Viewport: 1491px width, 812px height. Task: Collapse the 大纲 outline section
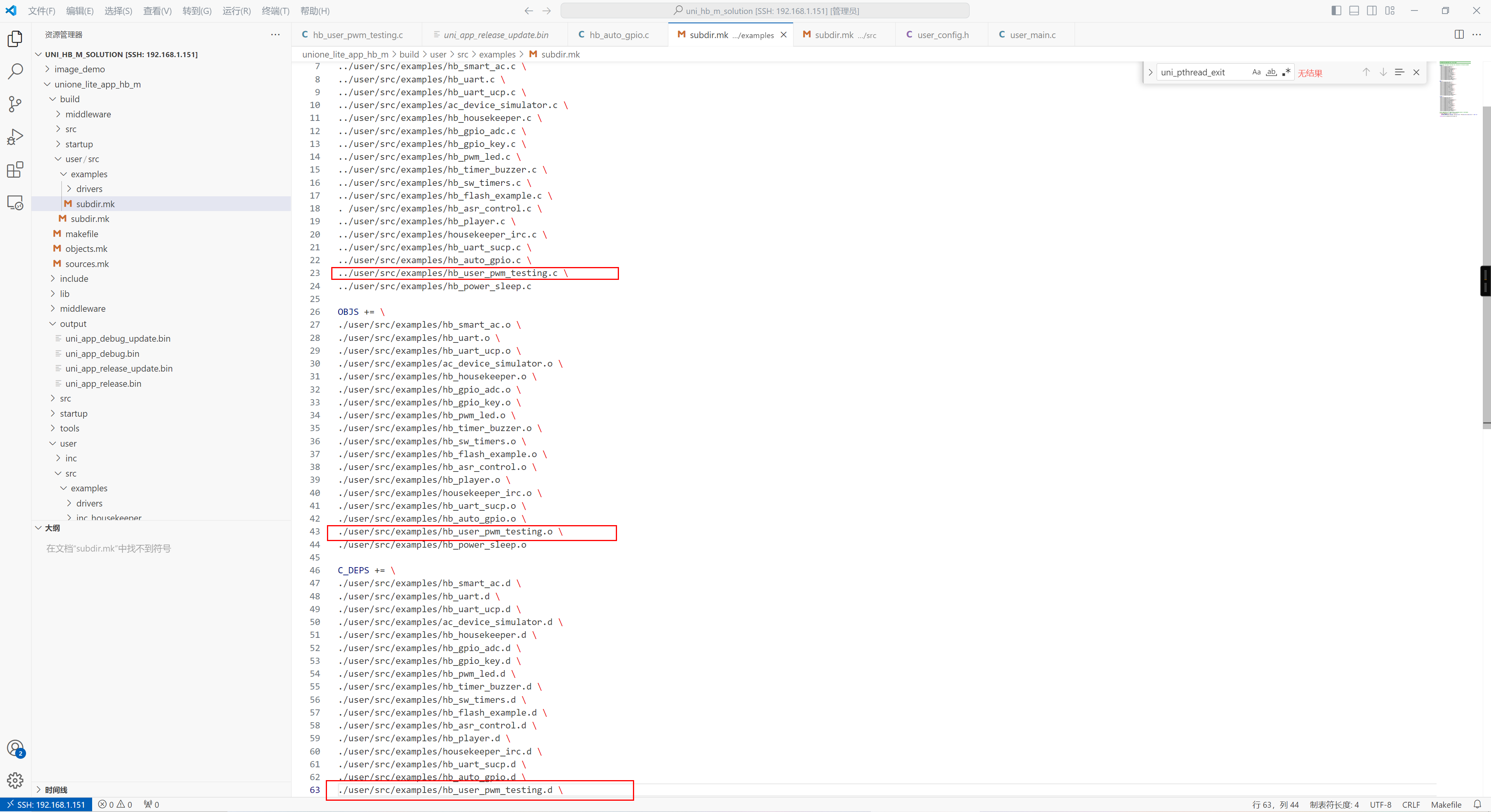pyautogui.click(x=52, y=528)
